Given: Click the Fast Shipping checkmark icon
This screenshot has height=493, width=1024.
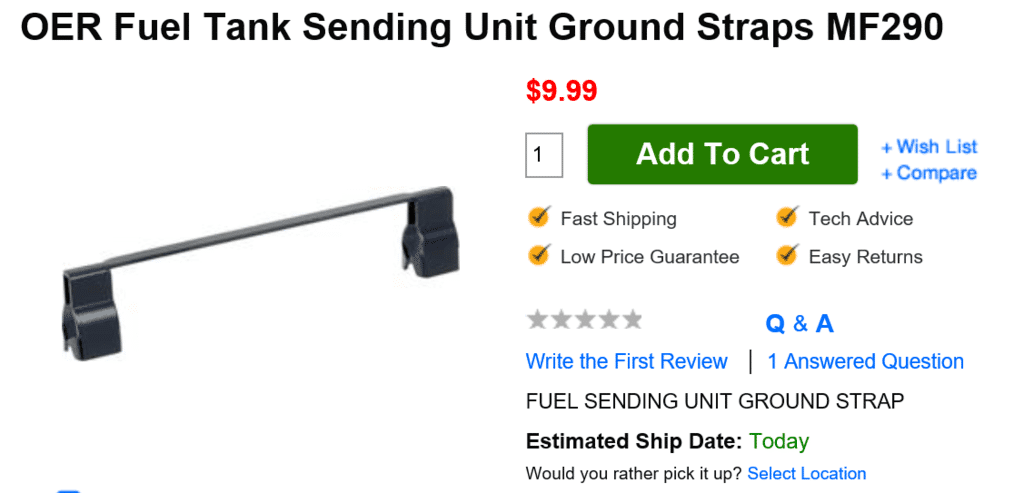Looking at the screenshot, I should point(539,217).
